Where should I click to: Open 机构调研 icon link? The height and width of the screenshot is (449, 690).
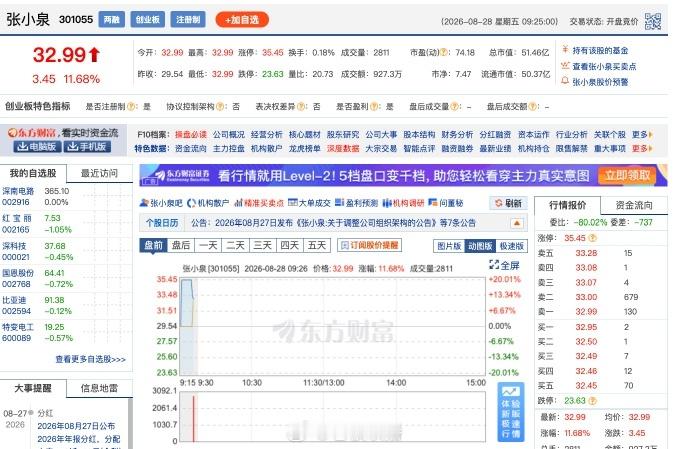click(403, 203)
